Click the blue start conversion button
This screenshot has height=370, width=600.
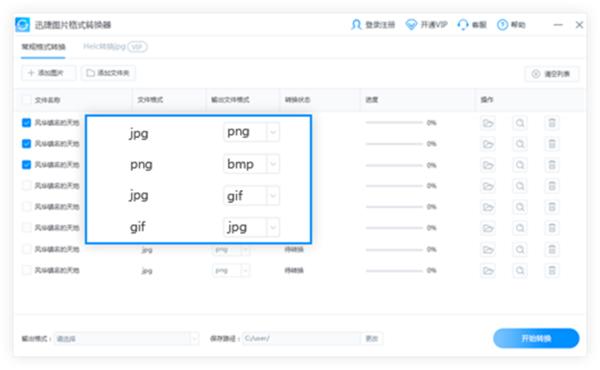[536, 338]
